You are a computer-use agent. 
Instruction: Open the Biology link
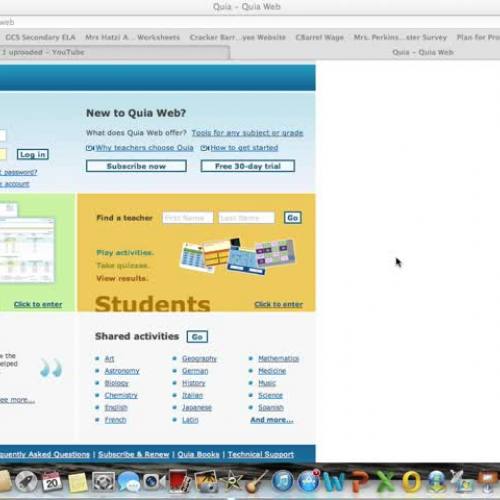click(x=117, y=383)
